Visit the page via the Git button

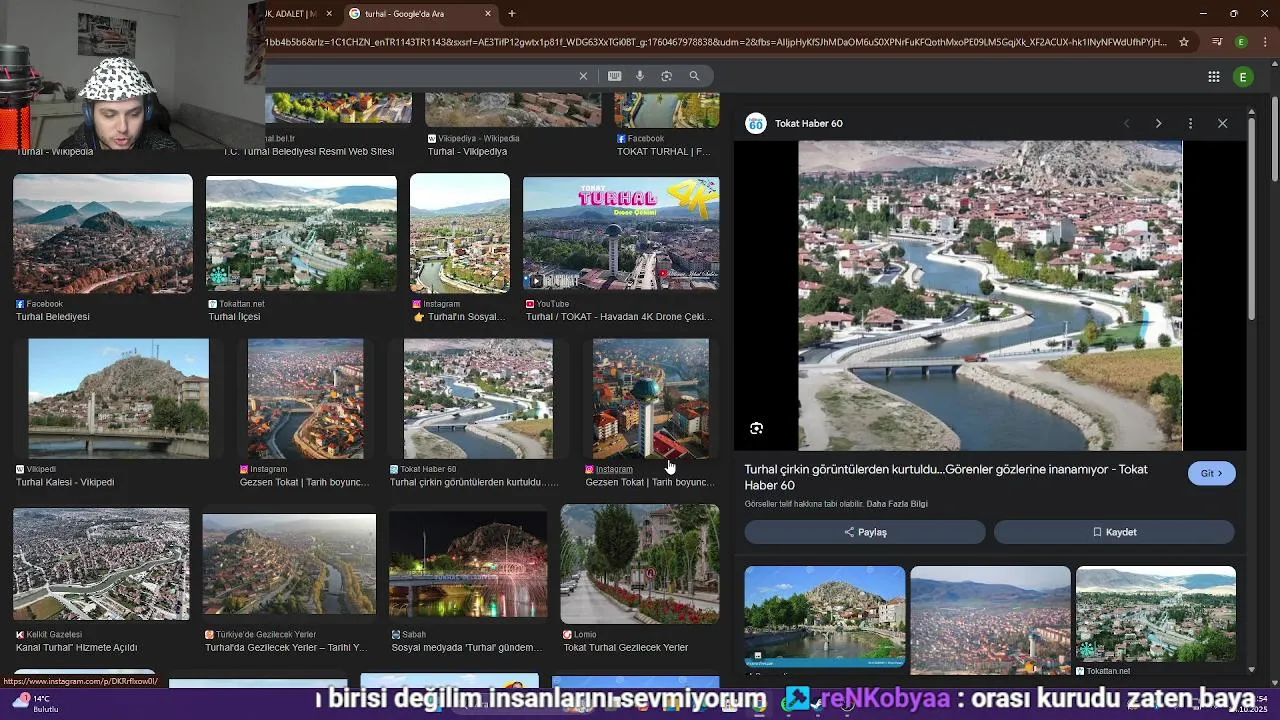click(x=1212, y=473)
